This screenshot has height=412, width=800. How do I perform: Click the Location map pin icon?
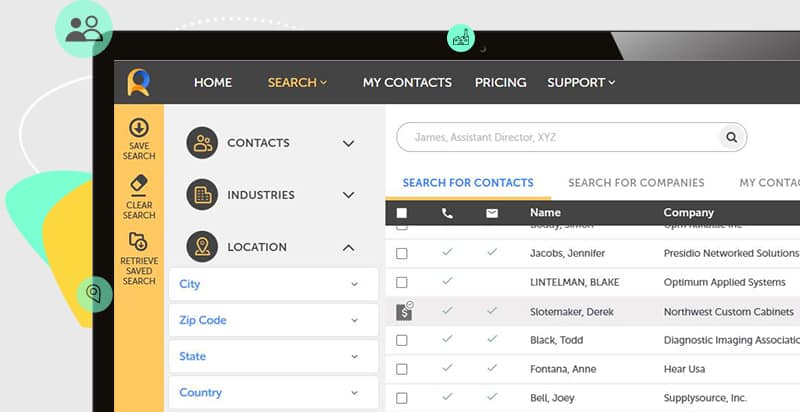202,246
